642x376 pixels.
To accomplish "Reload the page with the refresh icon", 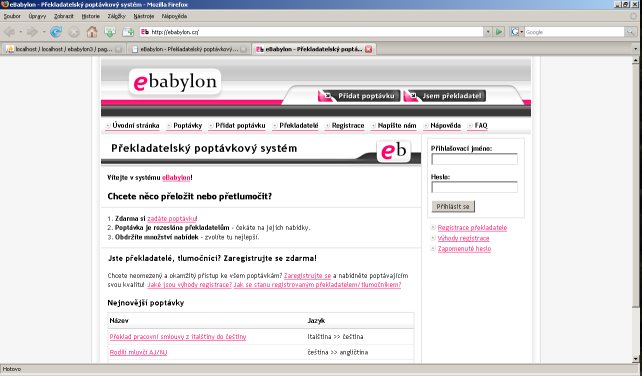I will 56,32.
